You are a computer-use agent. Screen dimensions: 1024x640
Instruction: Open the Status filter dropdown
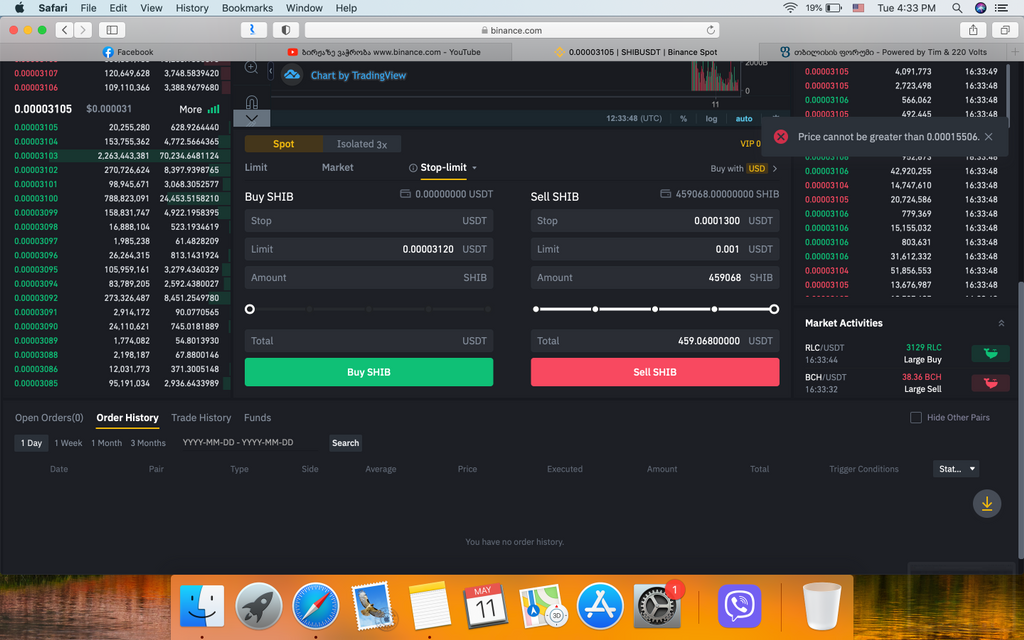(956, 469)
